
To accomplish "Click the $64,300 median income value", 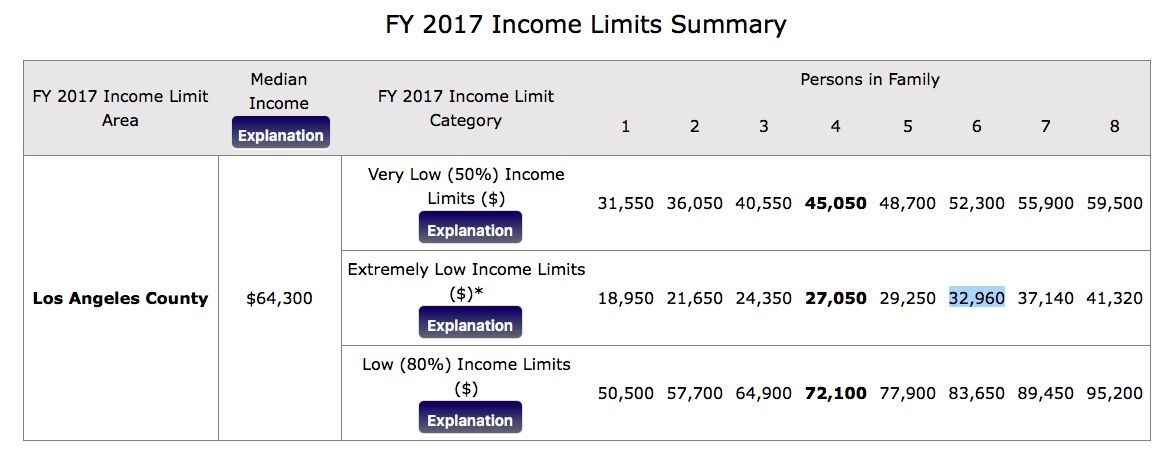I will tap(279, 298).
